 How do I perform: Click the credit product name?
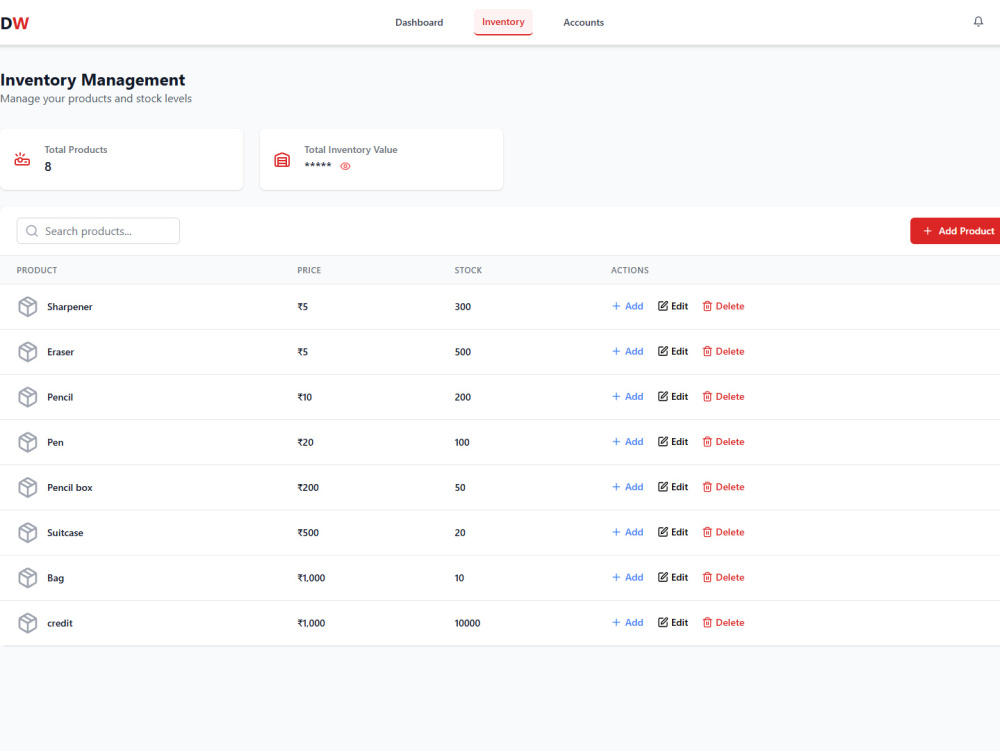tap(60, 623)
